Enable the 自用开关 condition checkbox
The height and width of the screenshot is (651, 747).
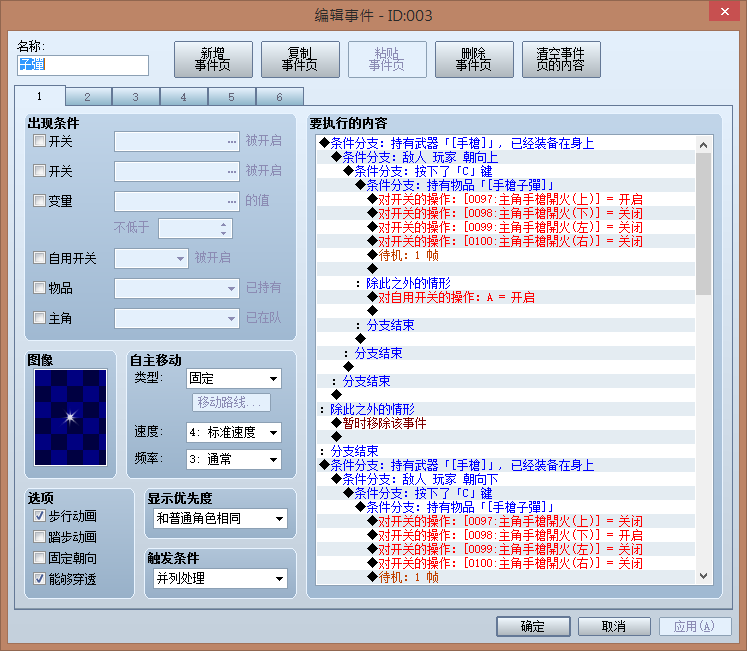coord(39,258)
